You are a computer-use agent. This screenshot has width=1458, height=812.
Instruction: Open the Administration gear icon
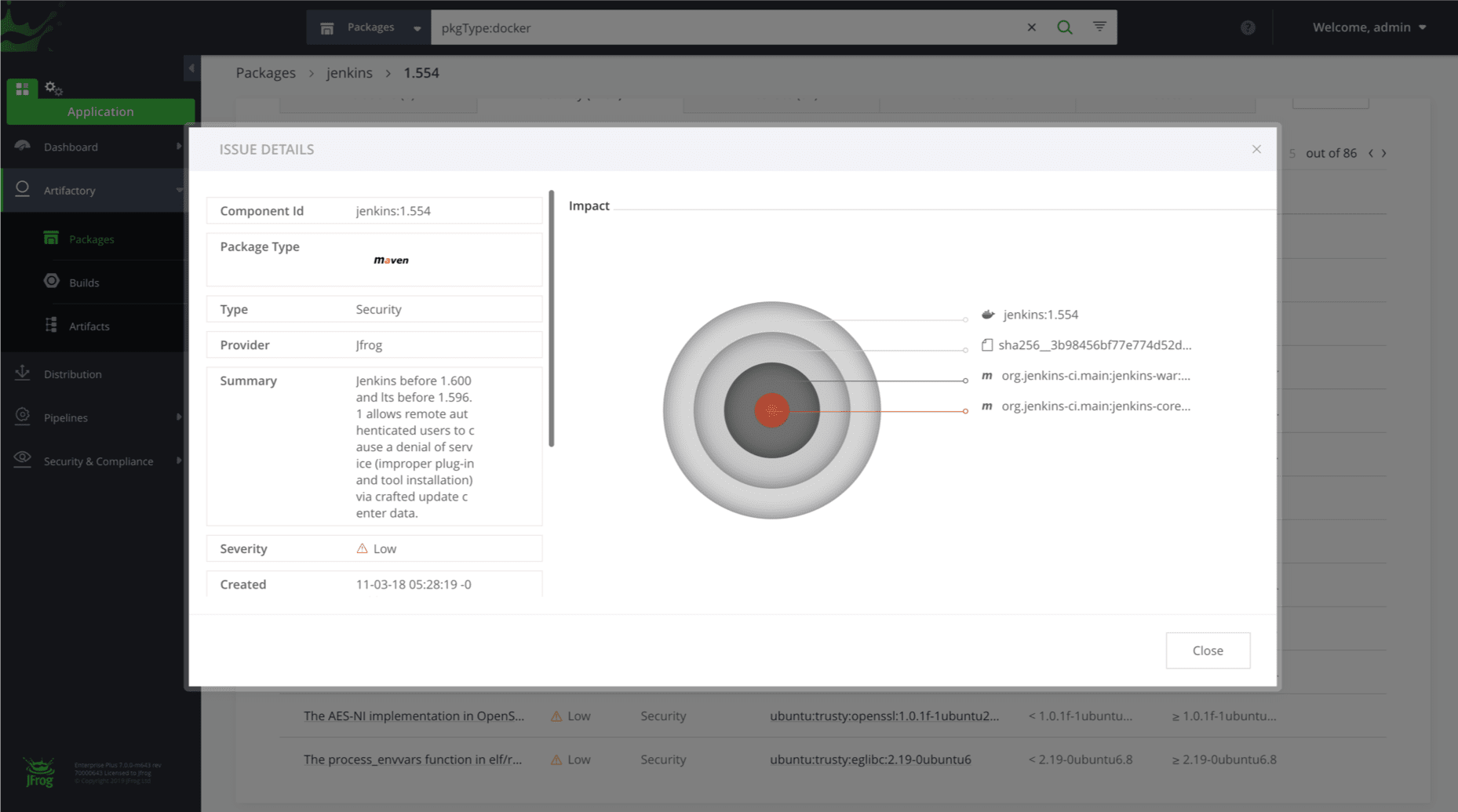(53, 88)
